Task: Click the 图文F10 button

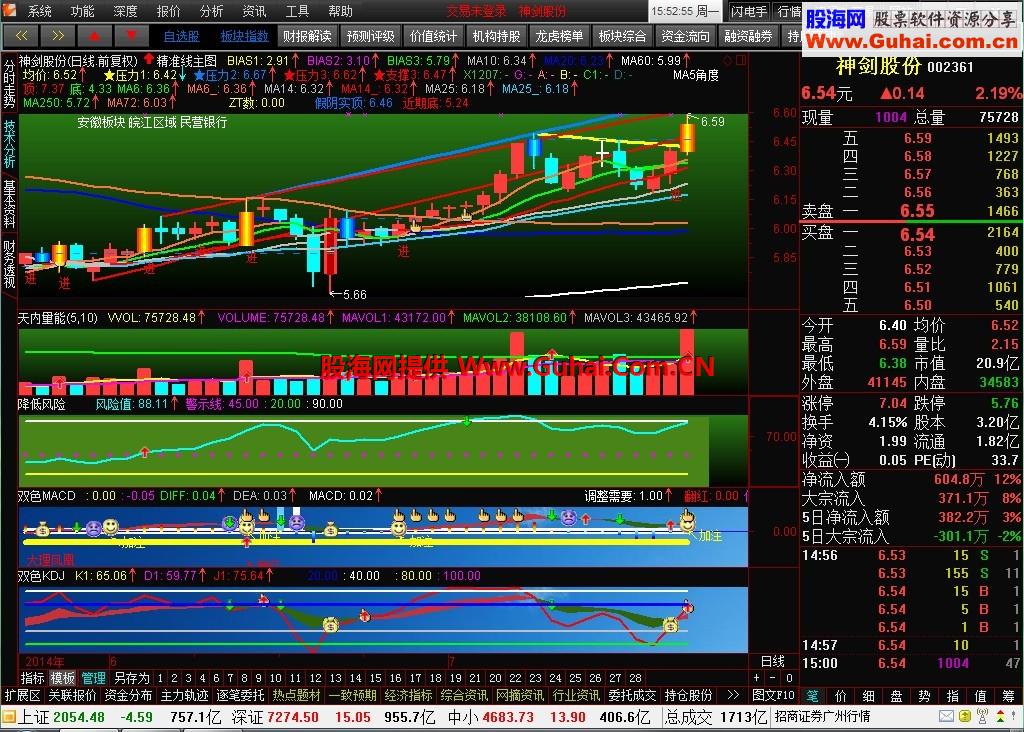Action: click(773, 695)
